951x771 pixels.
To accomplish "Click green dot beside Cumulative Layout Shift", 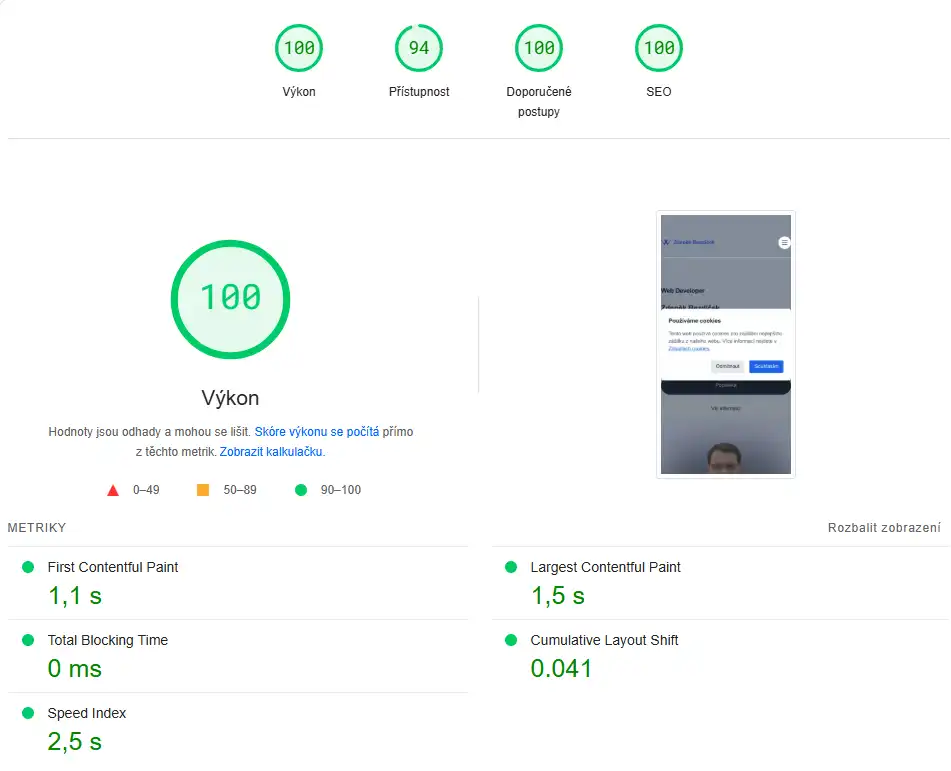I will click(512, 640).
